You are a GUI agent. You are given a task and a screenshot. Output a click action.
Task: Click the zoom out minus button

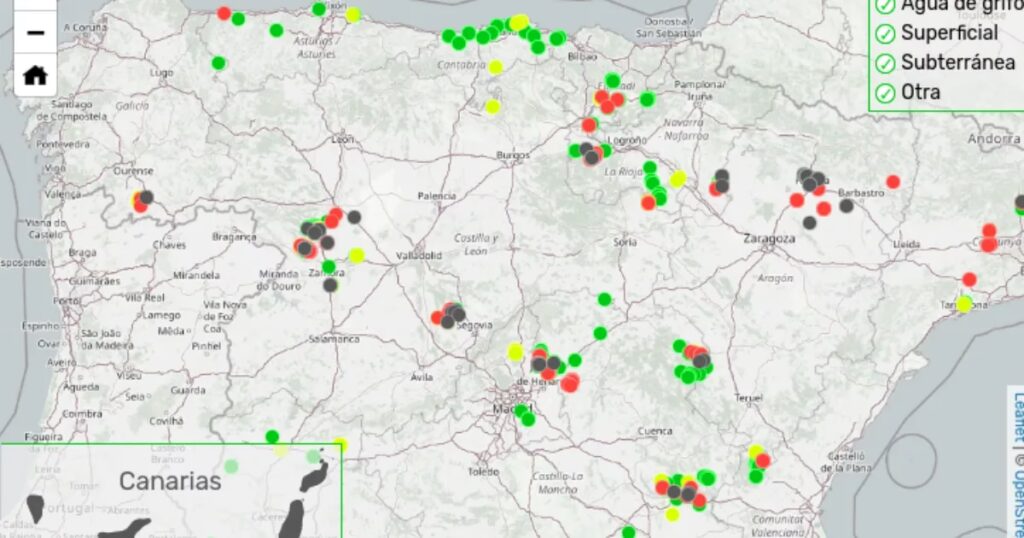(35, 32)
